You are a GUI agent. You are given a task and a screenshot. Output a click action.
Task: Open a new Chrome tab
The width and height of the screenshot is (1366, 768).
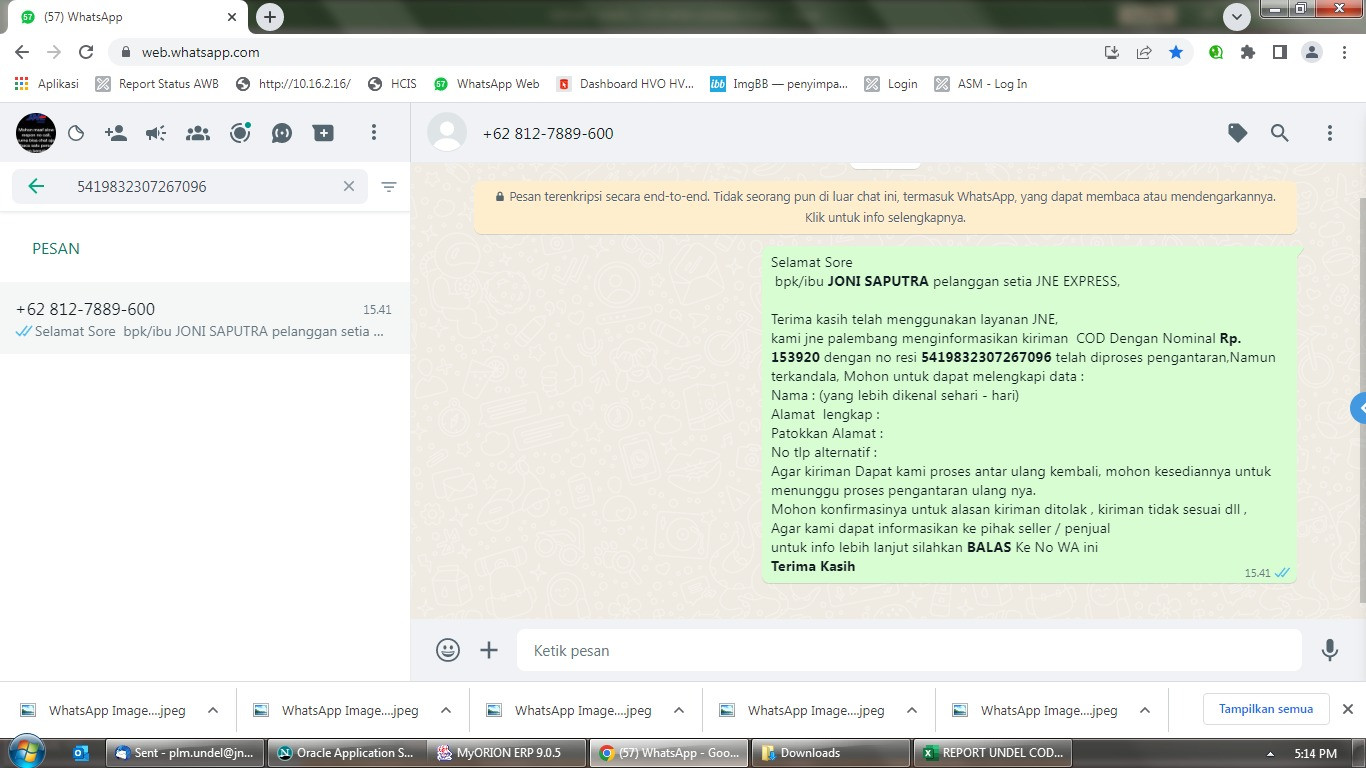tap(269, 16)
